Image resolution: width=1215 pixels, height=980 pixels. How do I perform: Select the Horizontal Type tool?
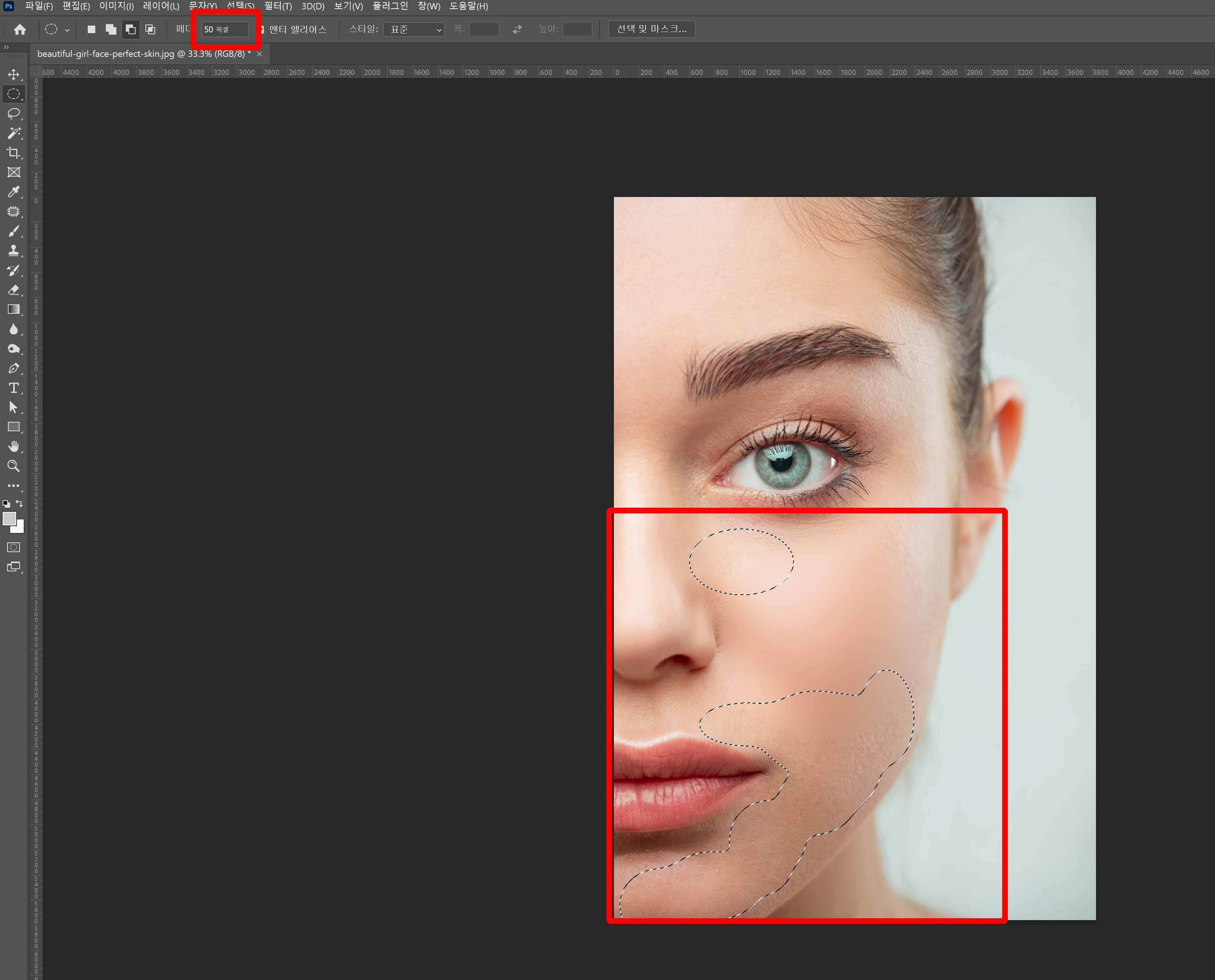pyautogui.click(x=14, y=388)
